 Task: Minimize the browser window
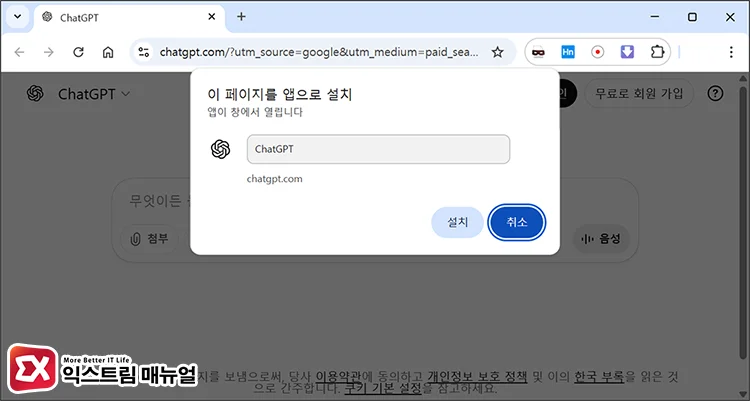click(x=655, y=17)
